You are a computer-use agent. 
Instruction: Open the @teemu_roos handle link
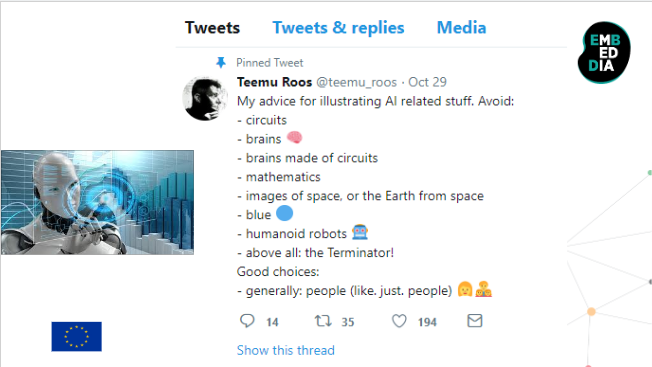click(356, 82)
